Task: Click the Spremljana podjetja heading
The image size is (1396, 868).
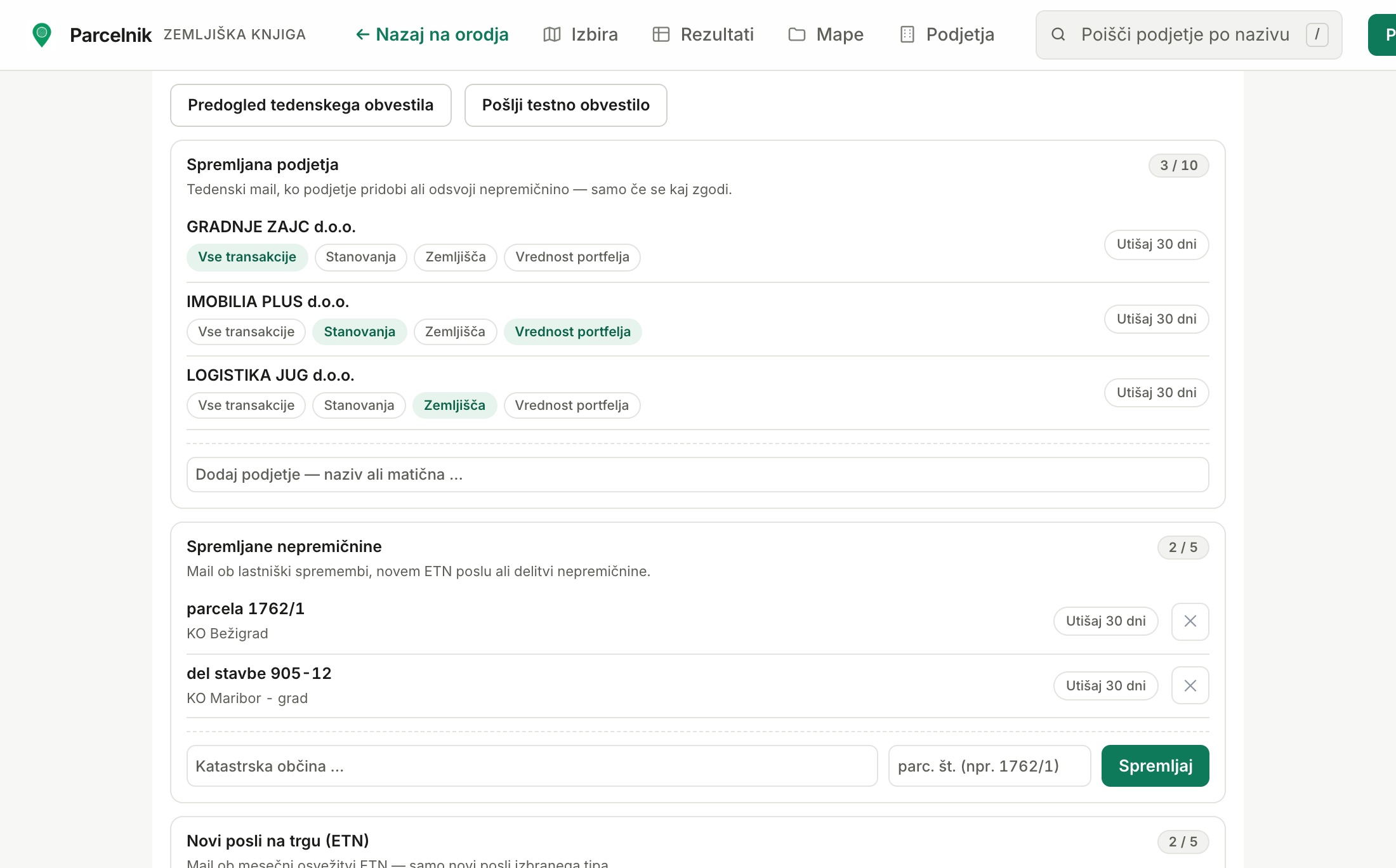Action: tap(263, 164)
